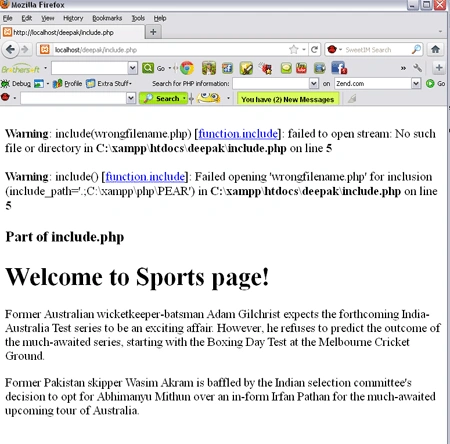Click the Brothersoft green search button

click(x=148, y=68)
